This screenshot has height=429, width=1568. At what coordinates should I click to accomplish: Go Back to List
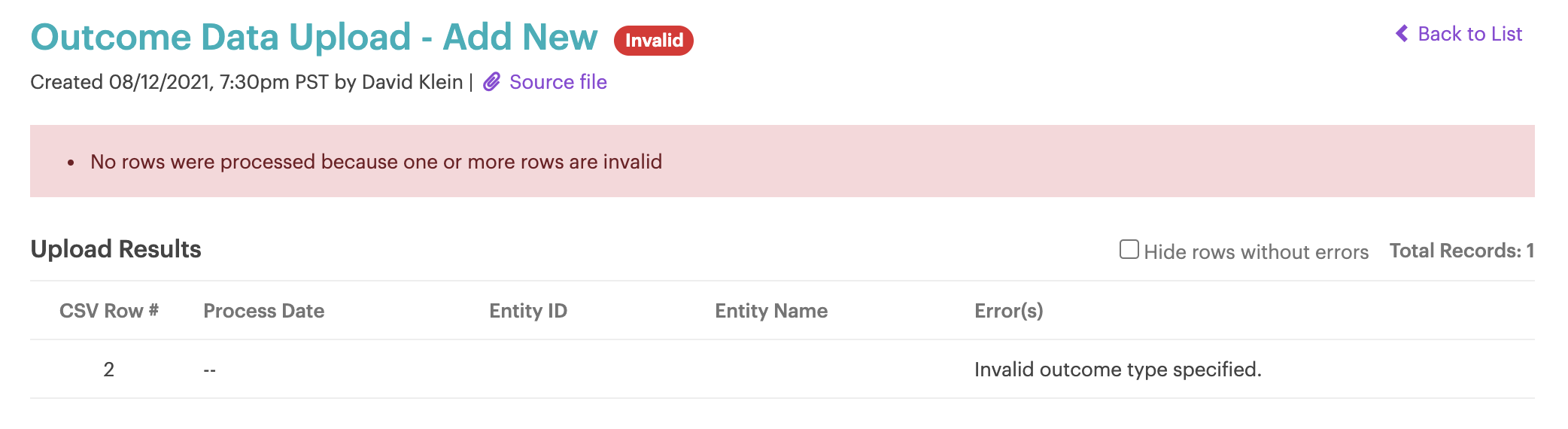pos(1469,34)
